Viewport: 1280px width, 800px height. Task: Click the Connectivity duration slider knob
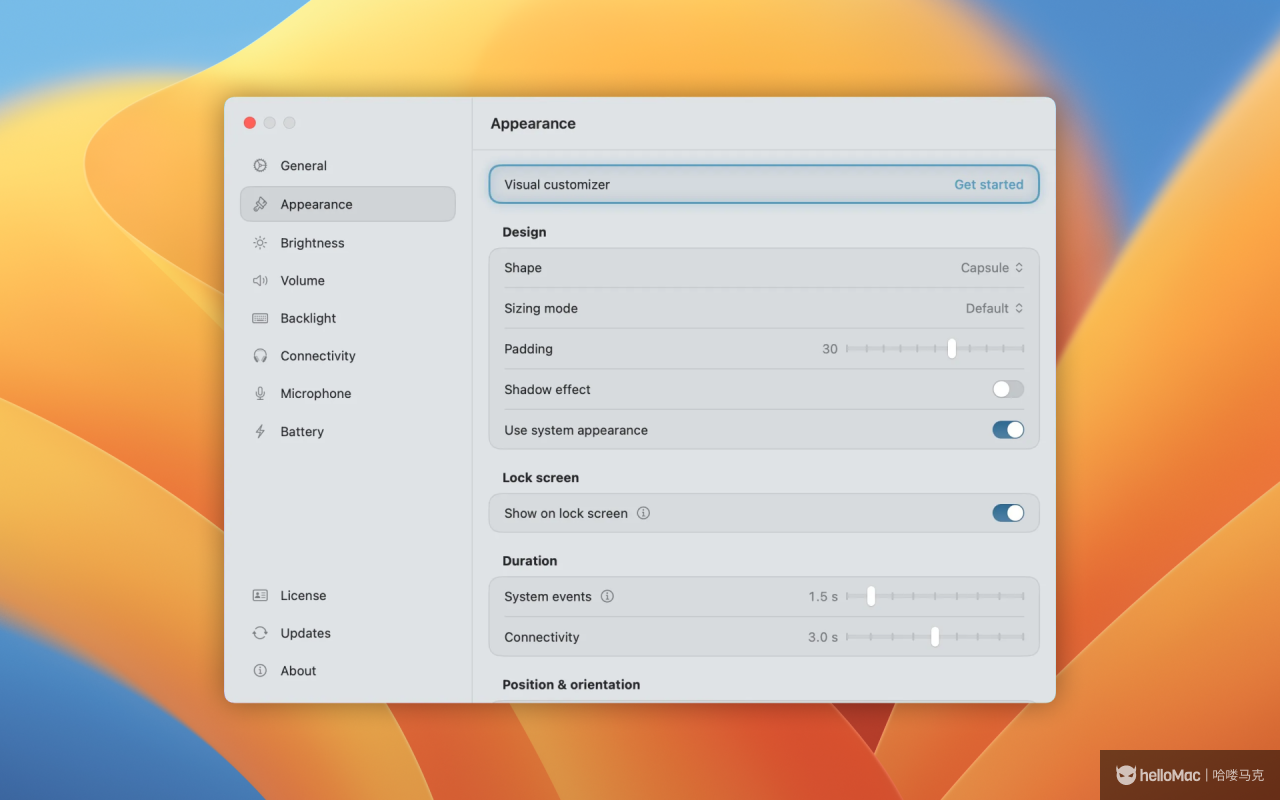pyautogui.click(x=935, y=637)
